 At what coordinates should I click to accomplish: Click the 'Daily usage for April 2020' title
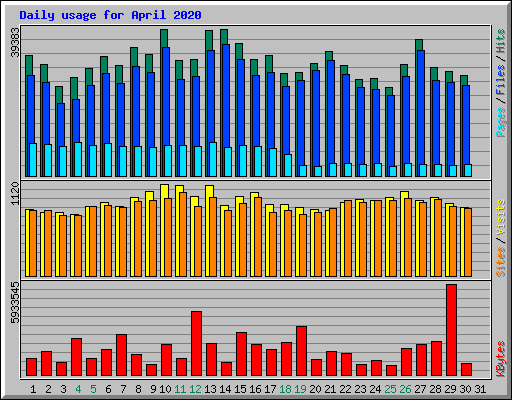(110, 15)
